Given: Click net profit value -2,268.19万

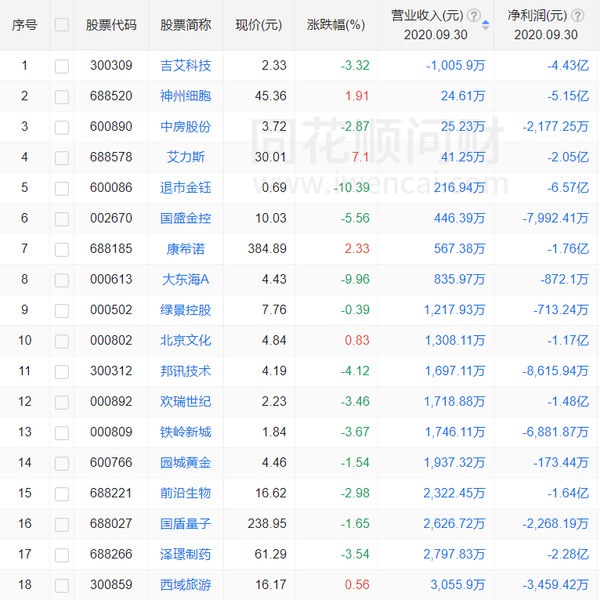Looking at the screenshot, I should [x=556, y=524].
